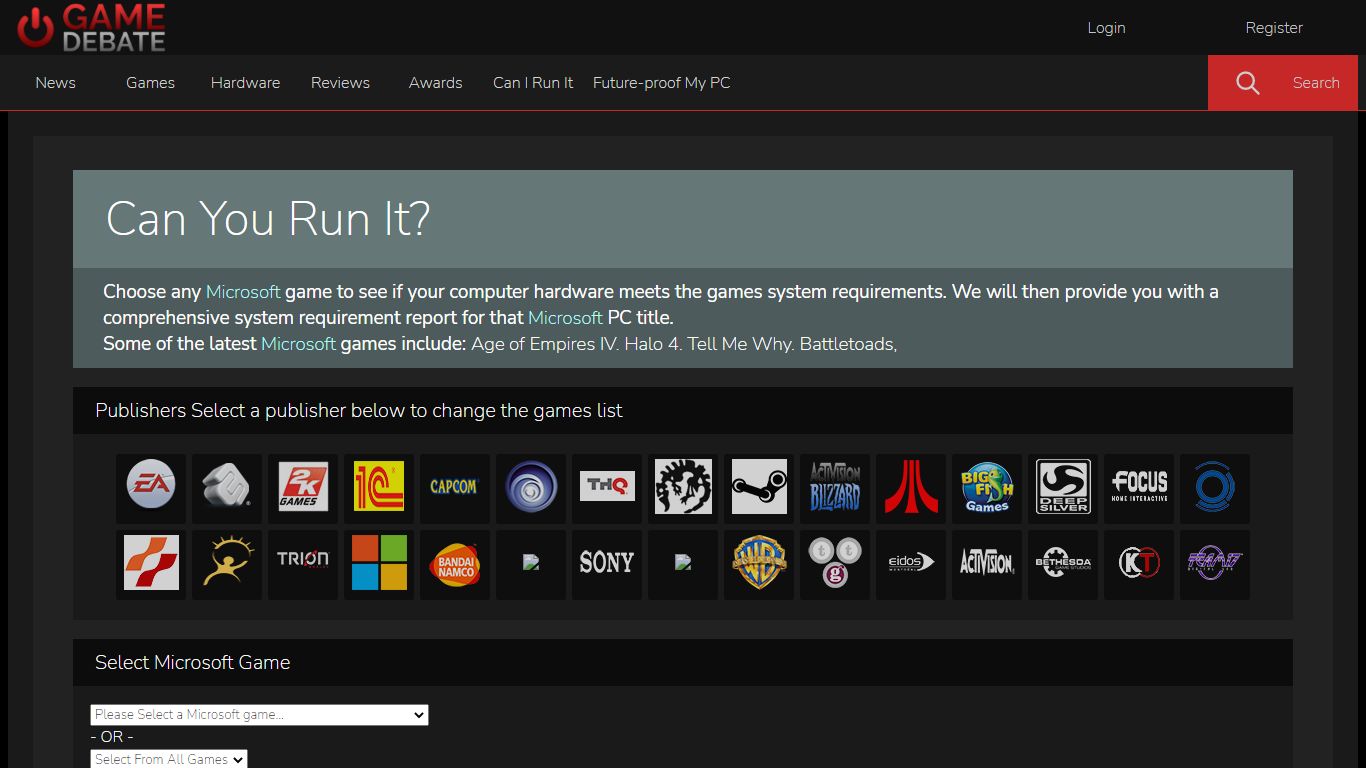Choose the Ubisoft swirl logo
Screen dimensions: 1366x768
click(x=531, y=487)
